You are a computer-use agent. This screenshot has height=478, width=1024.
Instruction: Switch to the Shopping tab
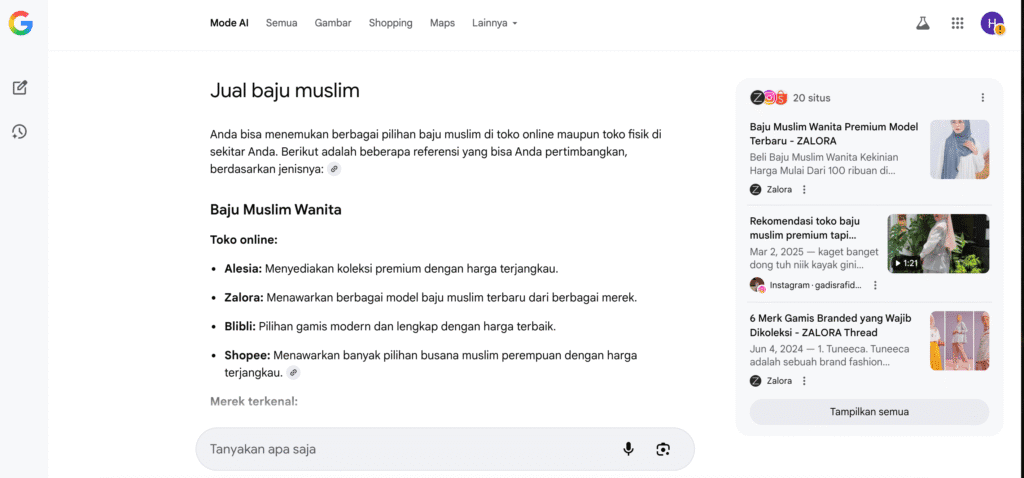[x=391, y=23]
